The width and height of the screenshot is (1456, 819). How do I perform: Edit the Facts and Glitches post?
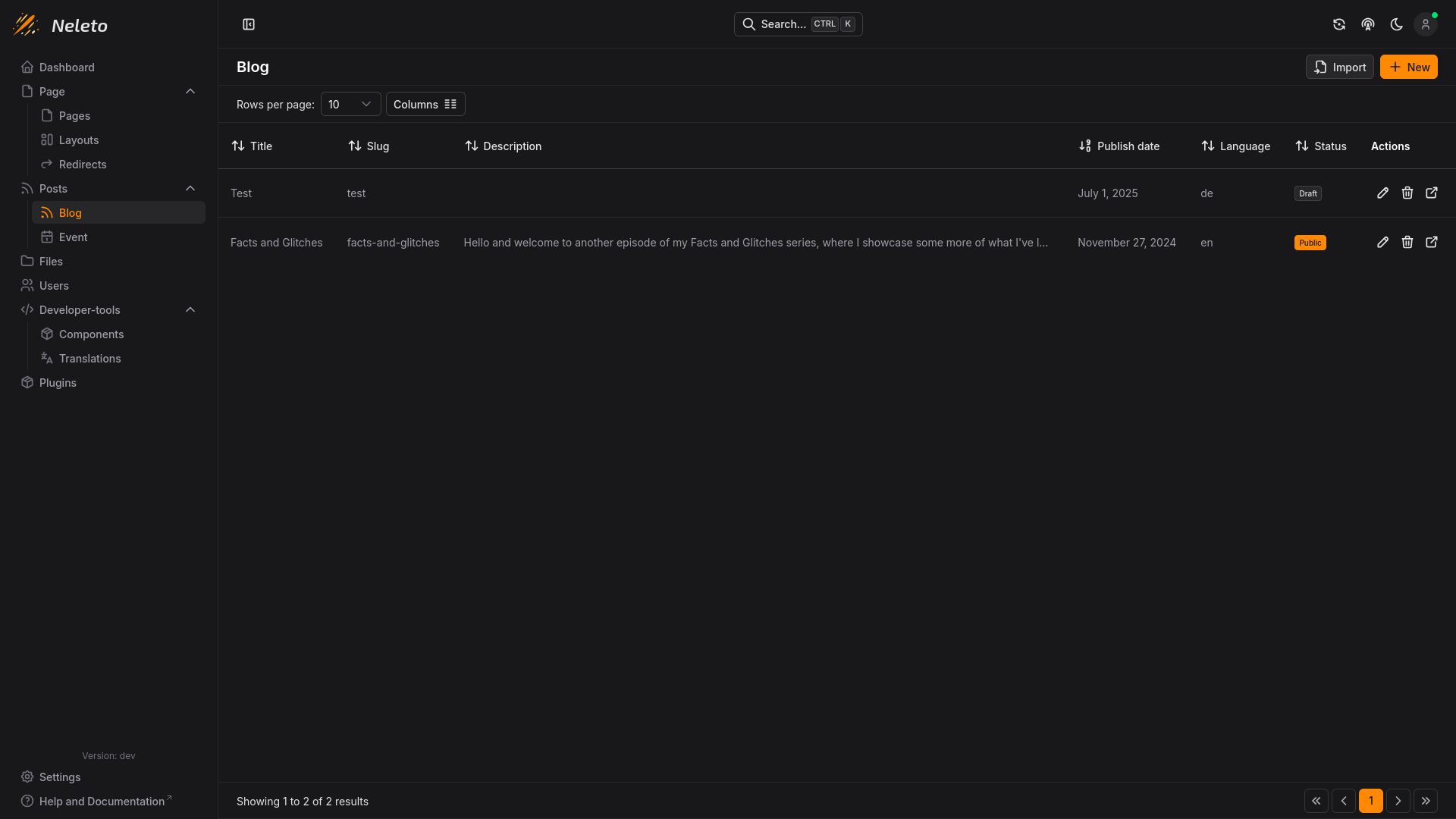1383,243
